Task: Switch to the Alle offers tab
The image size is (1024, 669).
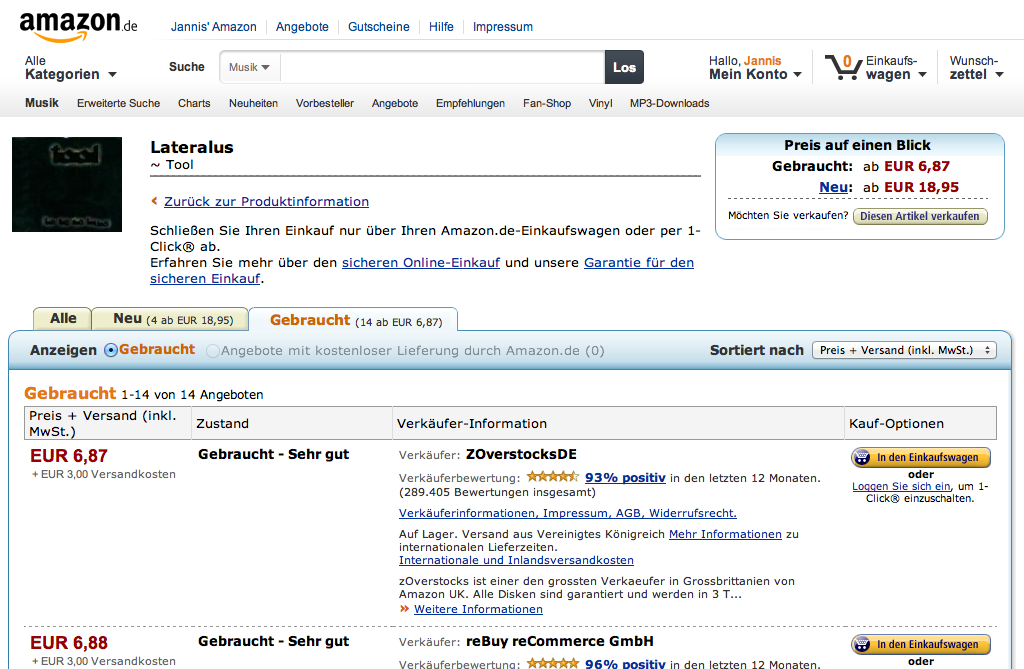Action: point(63,319)
